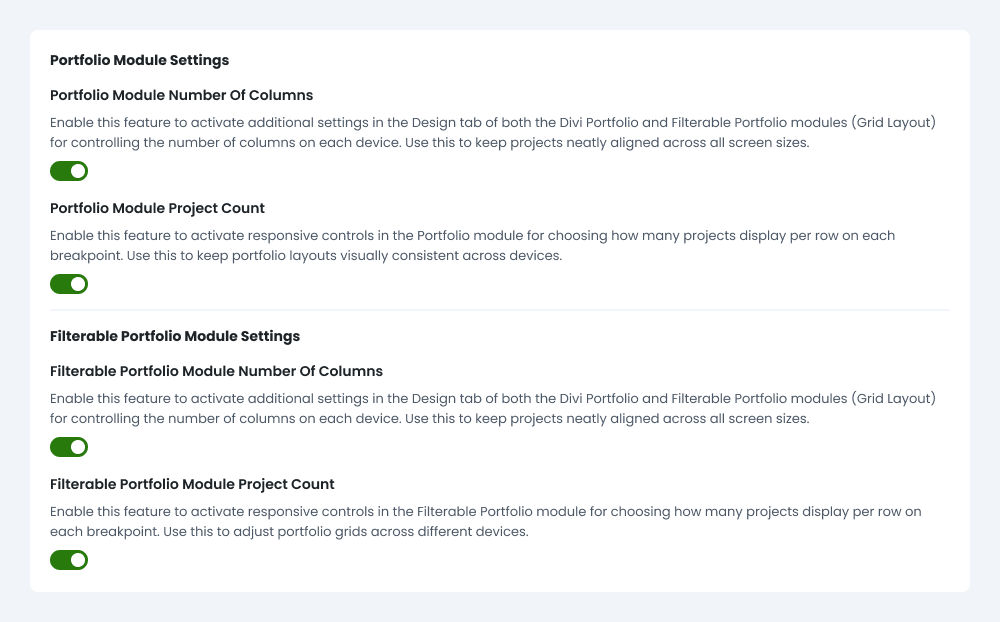Disable the Portfolio Module Project Count toggle
Image resolution: width=1000 pixels, height=622 pixels.
[x=69, y=284]
